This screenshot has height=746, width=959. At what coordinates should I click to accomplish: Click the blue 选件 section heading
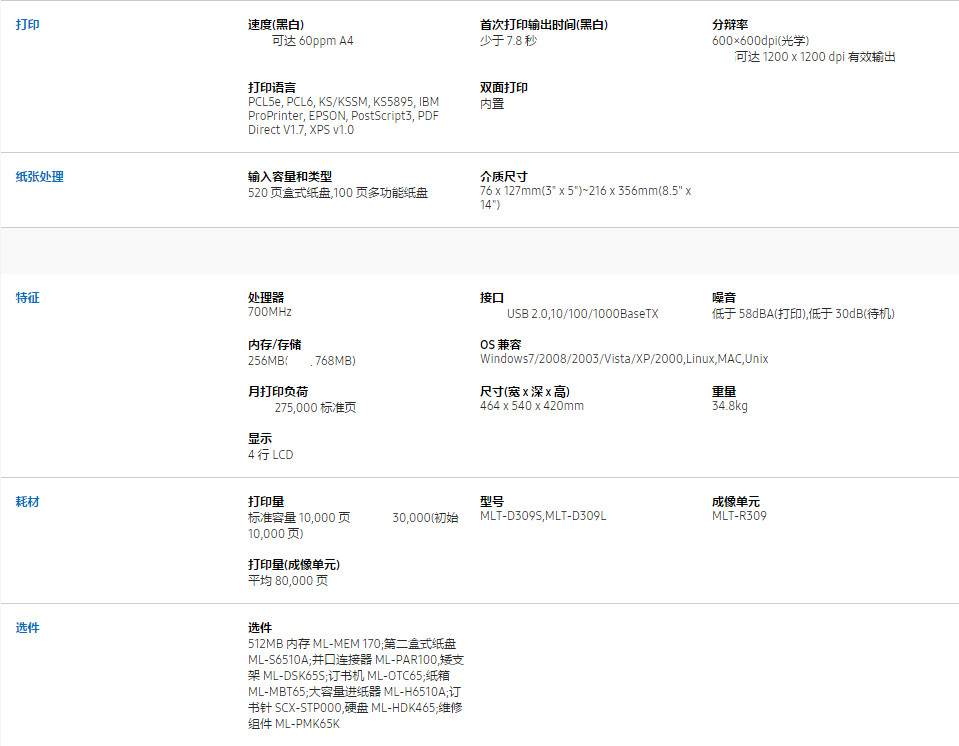tap(27, 627)
